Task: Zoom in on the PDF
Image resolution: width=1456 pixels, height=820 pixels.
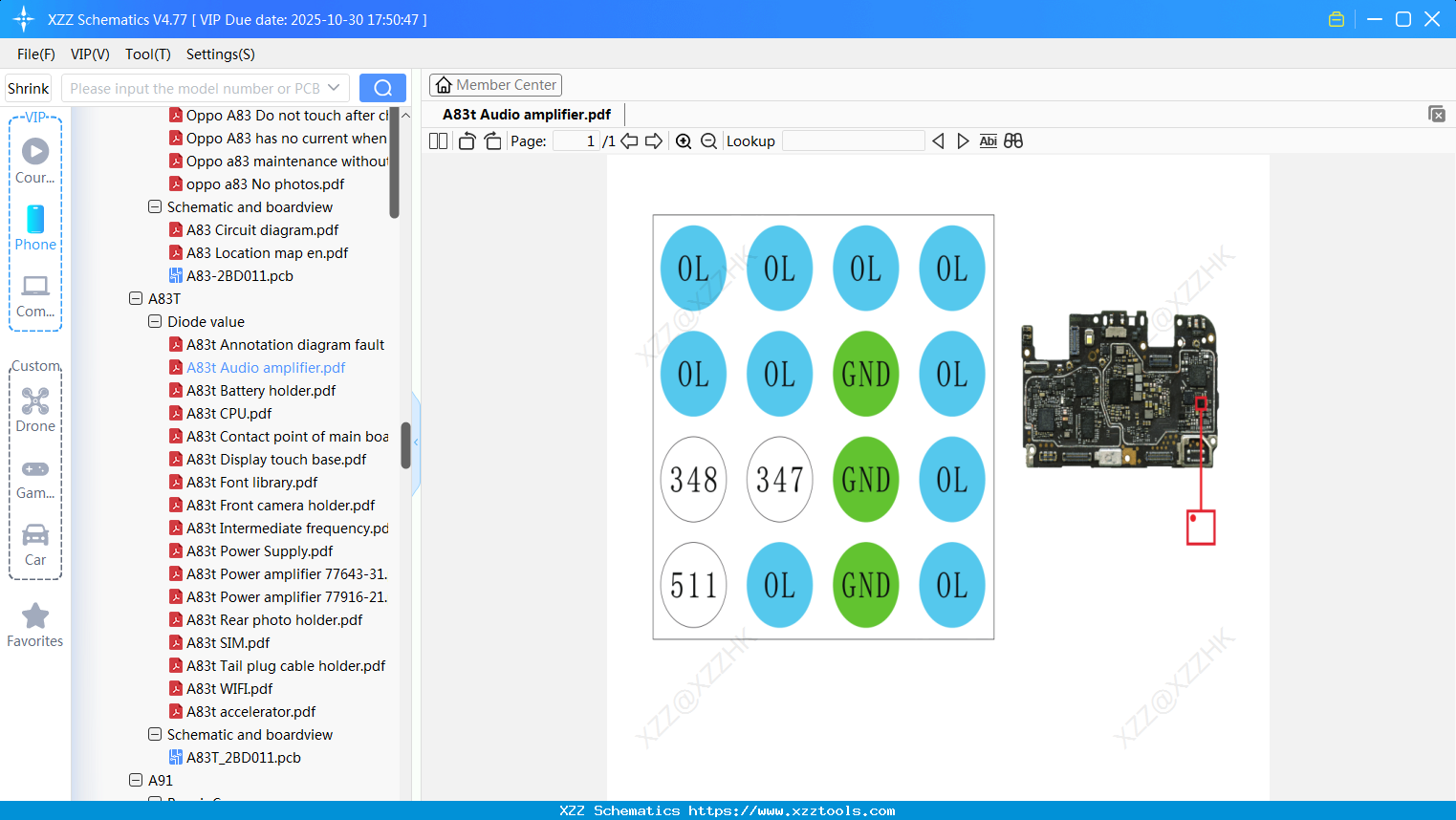Action: pyautogui.click(x=684, y=141)
